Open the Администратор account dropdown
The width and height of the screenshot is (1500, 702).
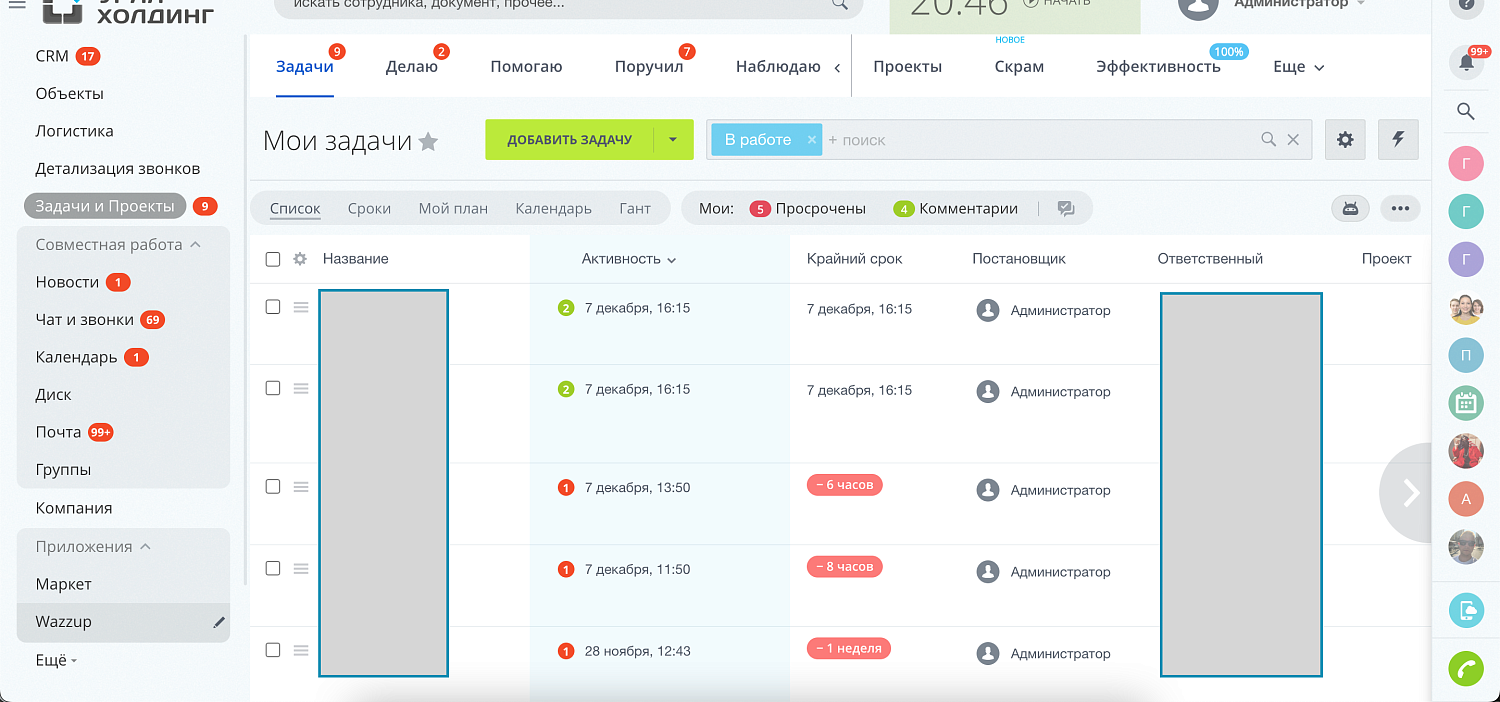tap(1290, 3)
